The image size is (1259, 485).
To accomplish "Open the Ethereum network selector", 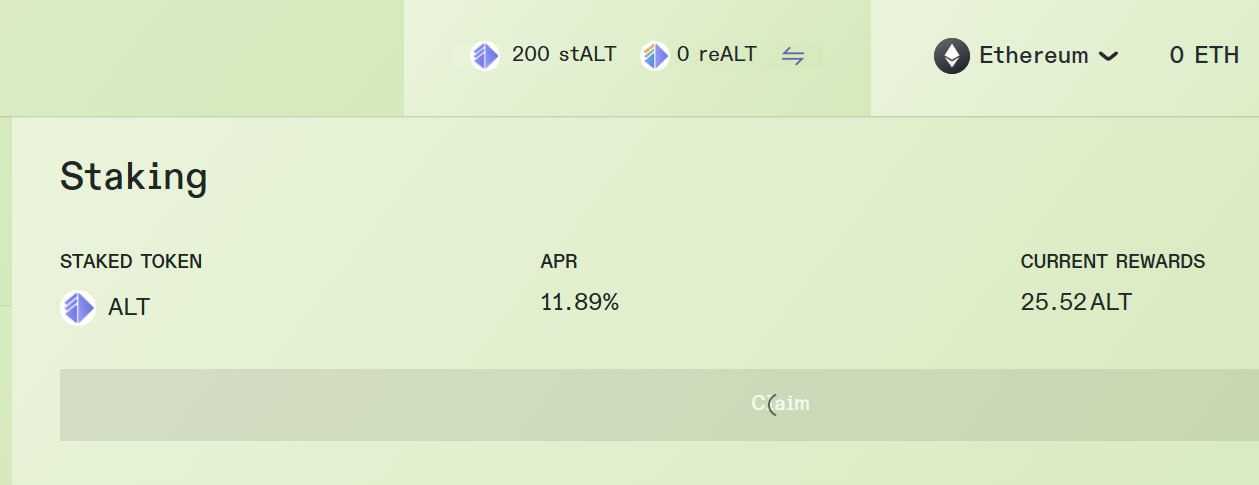I will [x=1026, y=56].
